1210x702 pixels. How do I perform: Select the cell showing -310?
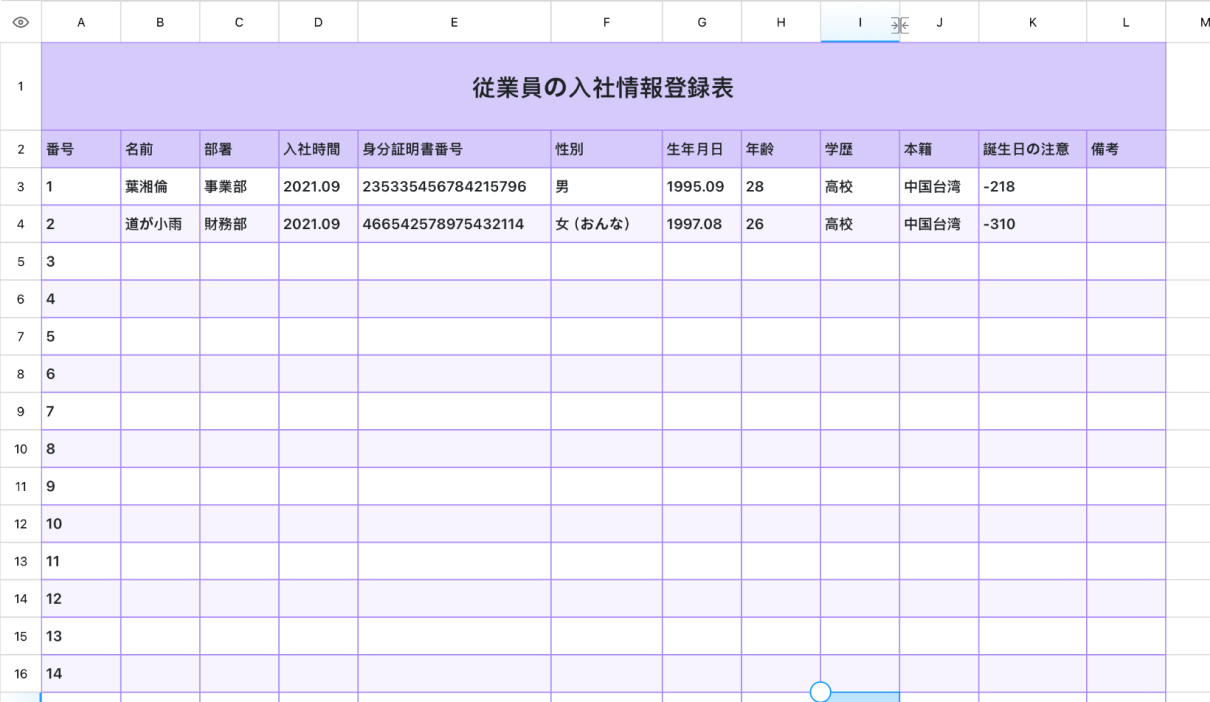click(1033, 224)
